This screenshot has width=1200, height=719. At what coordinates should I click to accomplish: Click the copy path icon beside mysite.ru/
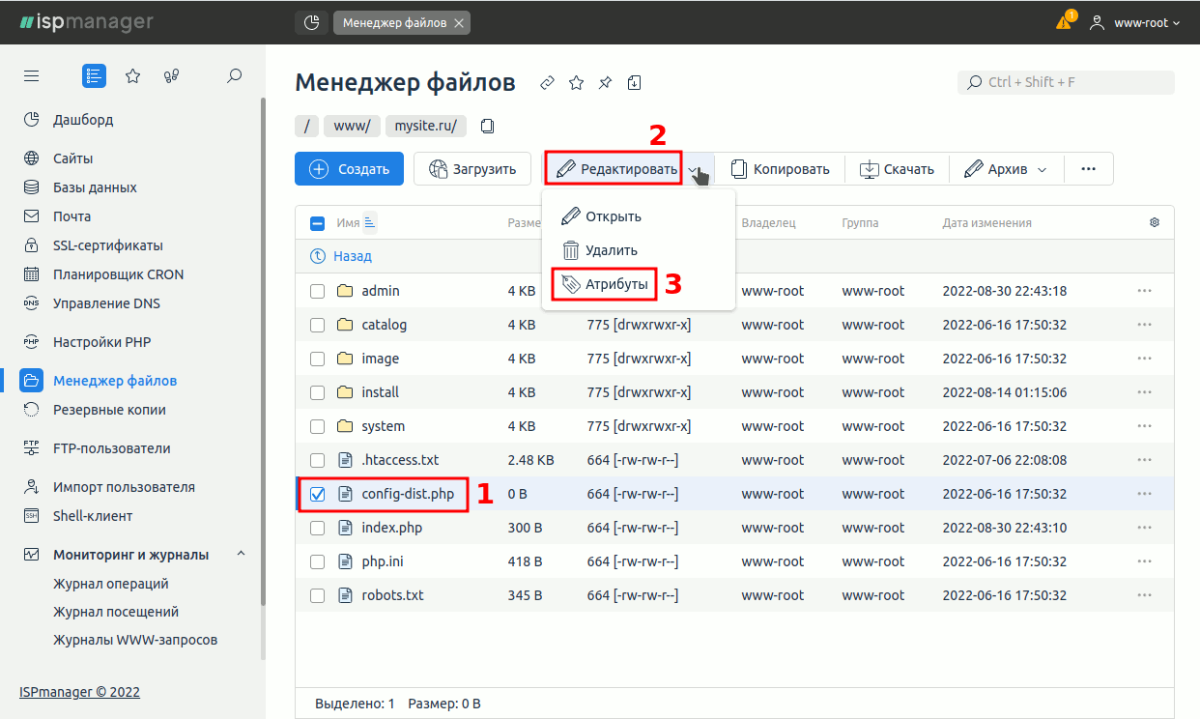click(x=487, y=126)
